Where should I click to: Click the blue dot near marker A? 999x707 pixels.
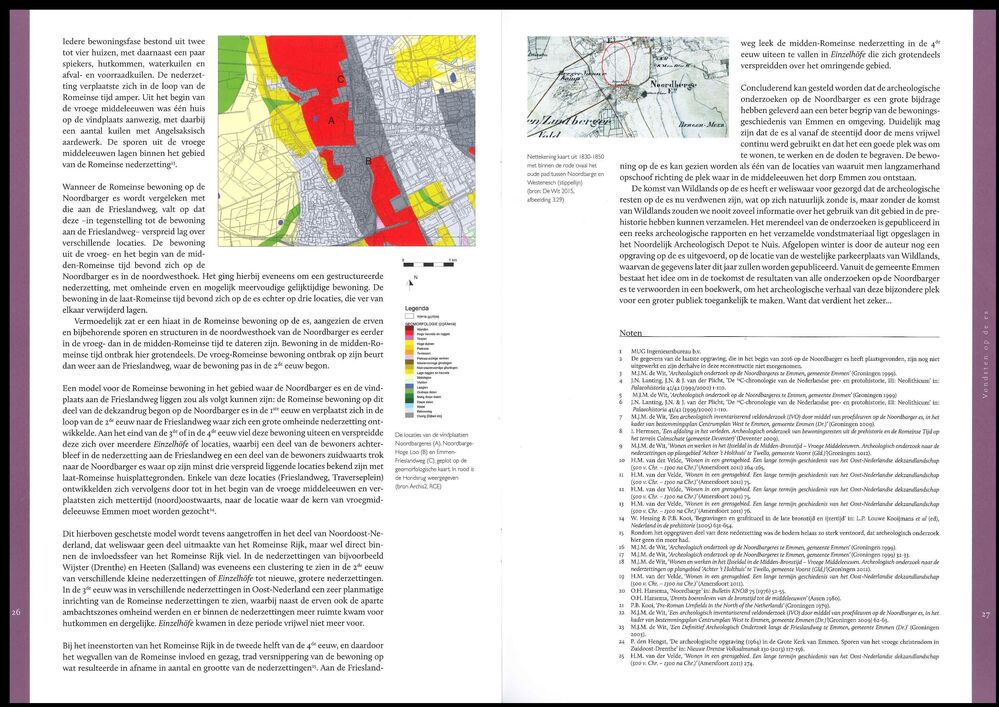pos(315,118)
